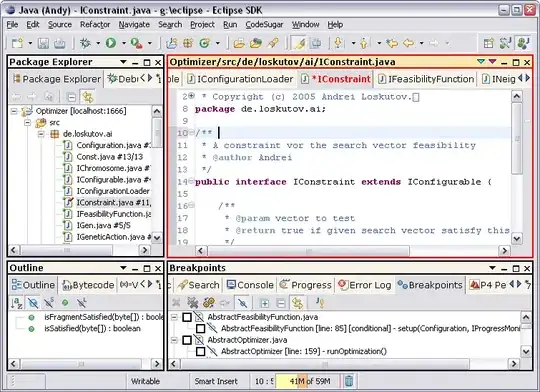Collapse the Optimizer project tree node
This screenshot has height=392, width=540.
click(14, 111)
